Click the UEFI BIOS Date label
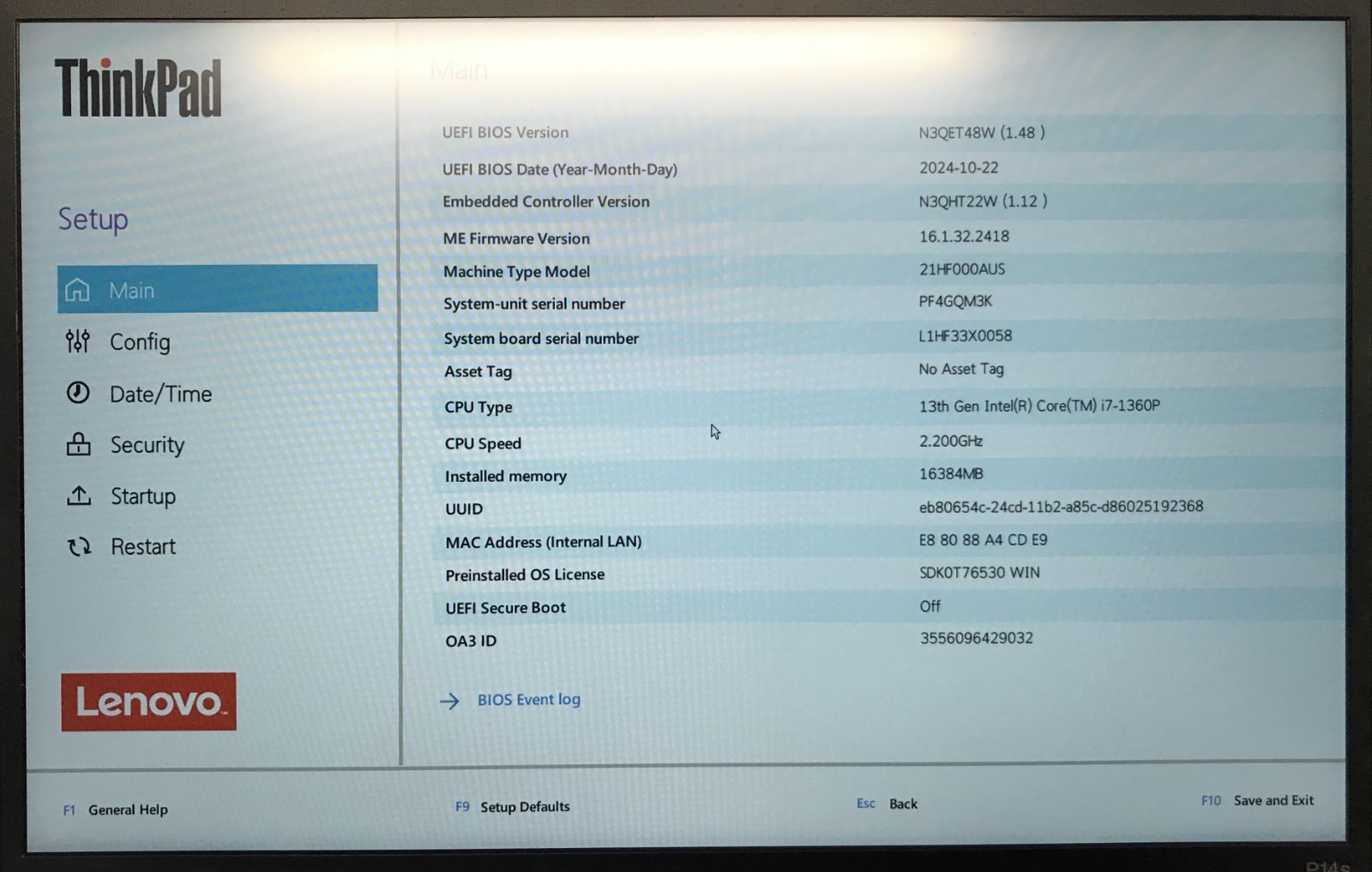 click(560, 169)
